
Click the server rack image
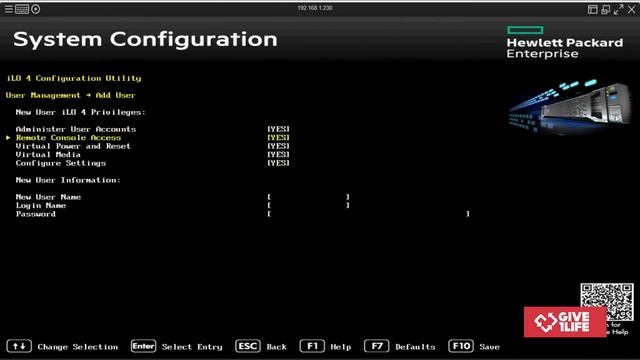[570, 106]
